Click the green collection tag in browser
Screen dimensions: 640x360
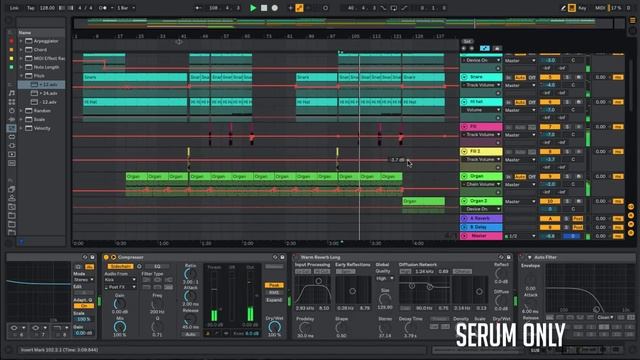click(11, 67)
